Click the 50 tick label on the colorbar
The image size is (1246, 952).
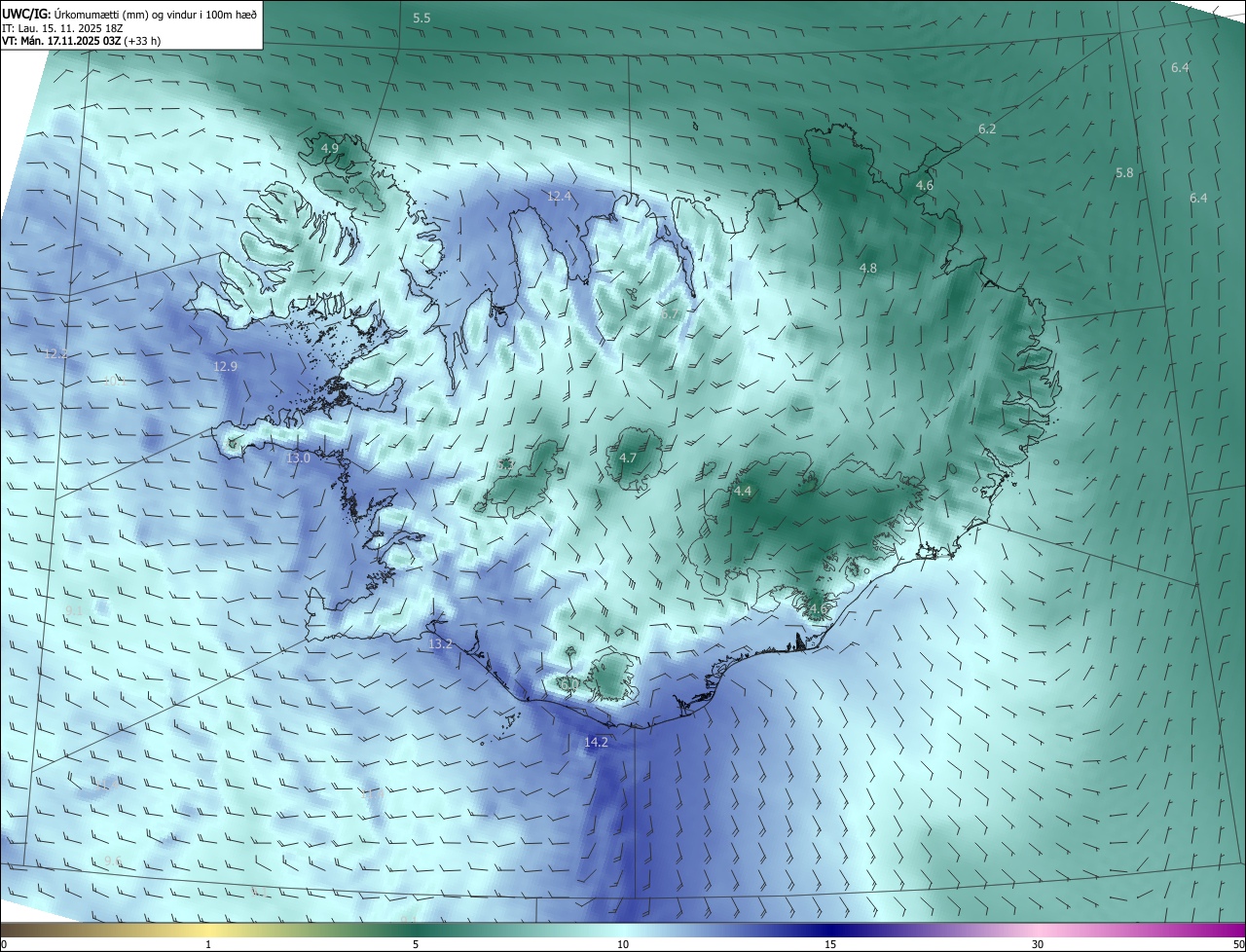1238,944
